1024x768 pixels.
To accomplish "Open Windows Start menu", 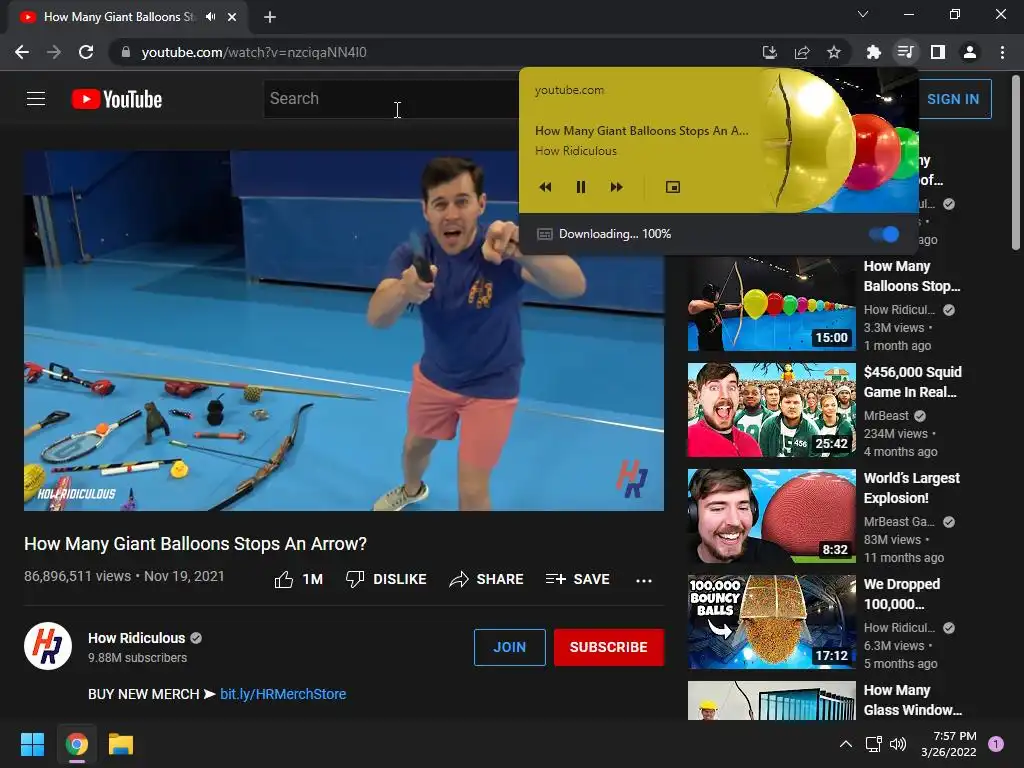I will pos(32,744).
